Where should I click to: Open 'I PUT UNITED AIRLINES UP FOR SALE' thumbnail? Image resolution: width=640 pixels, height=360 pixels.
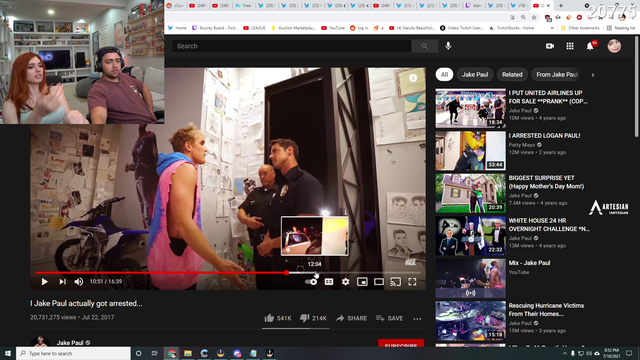(471, 108)
